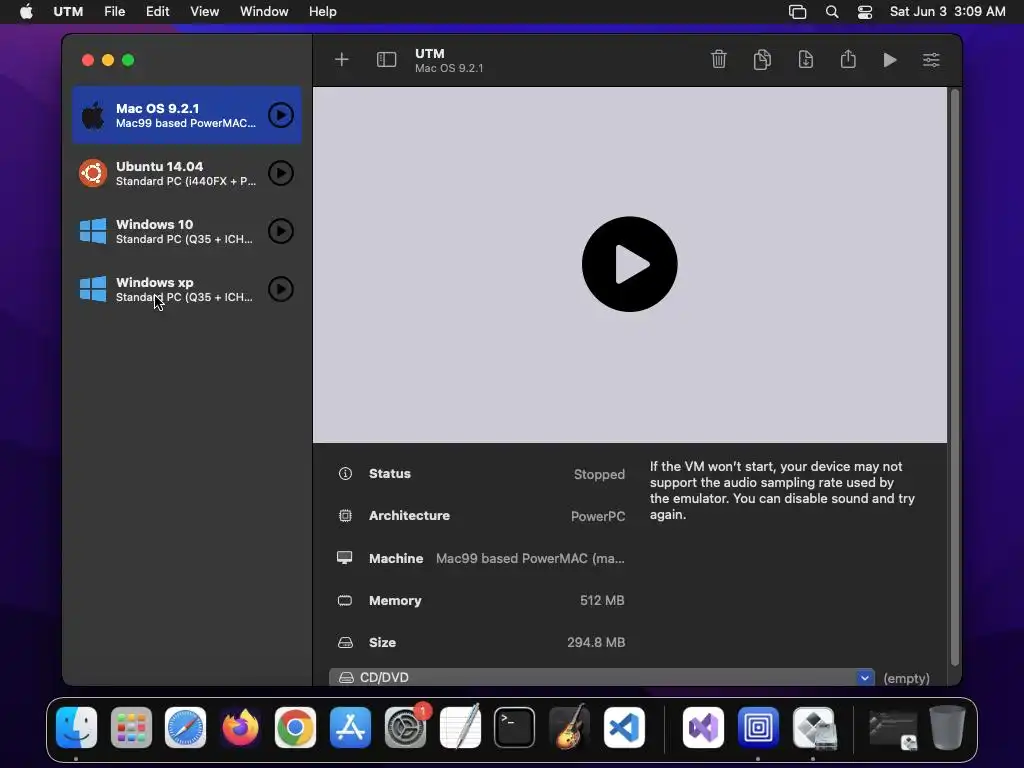Viewport: 1024px width, 768px height.
Task: Run the VM using toolbar play icon
Action: click(x=889, y=60)
